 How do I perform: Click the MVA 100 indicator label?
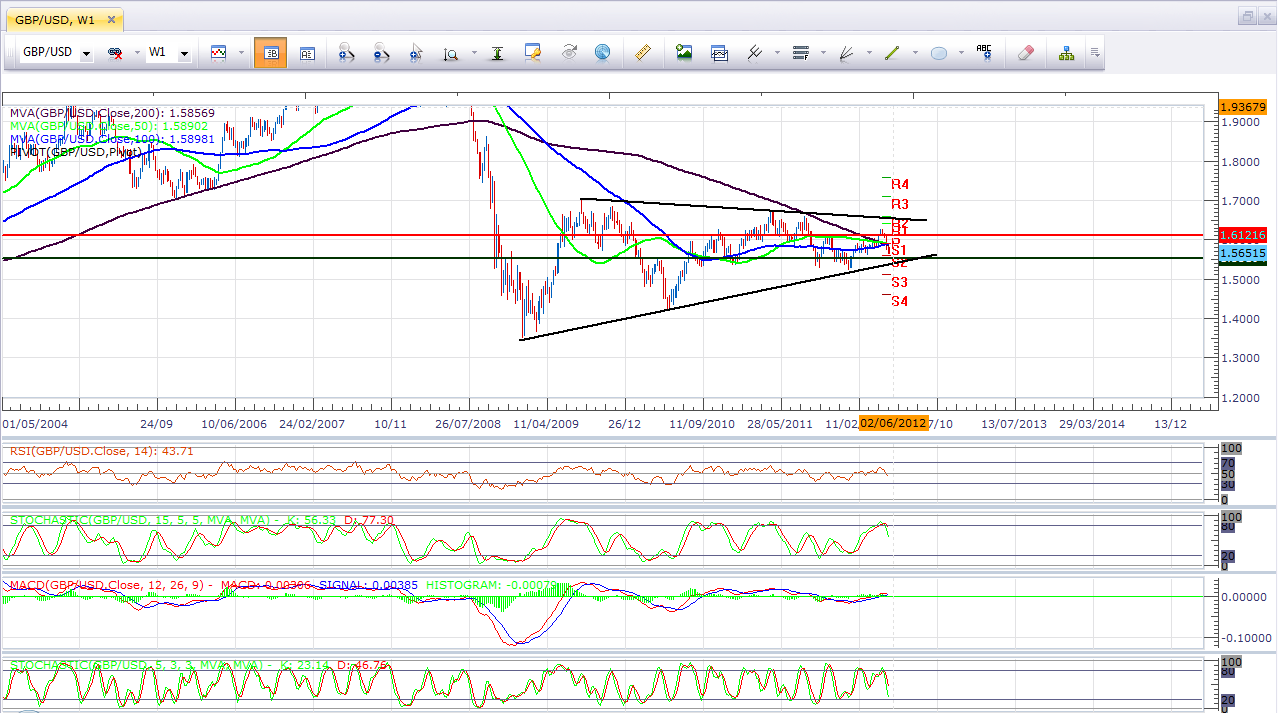coord(113,138)
